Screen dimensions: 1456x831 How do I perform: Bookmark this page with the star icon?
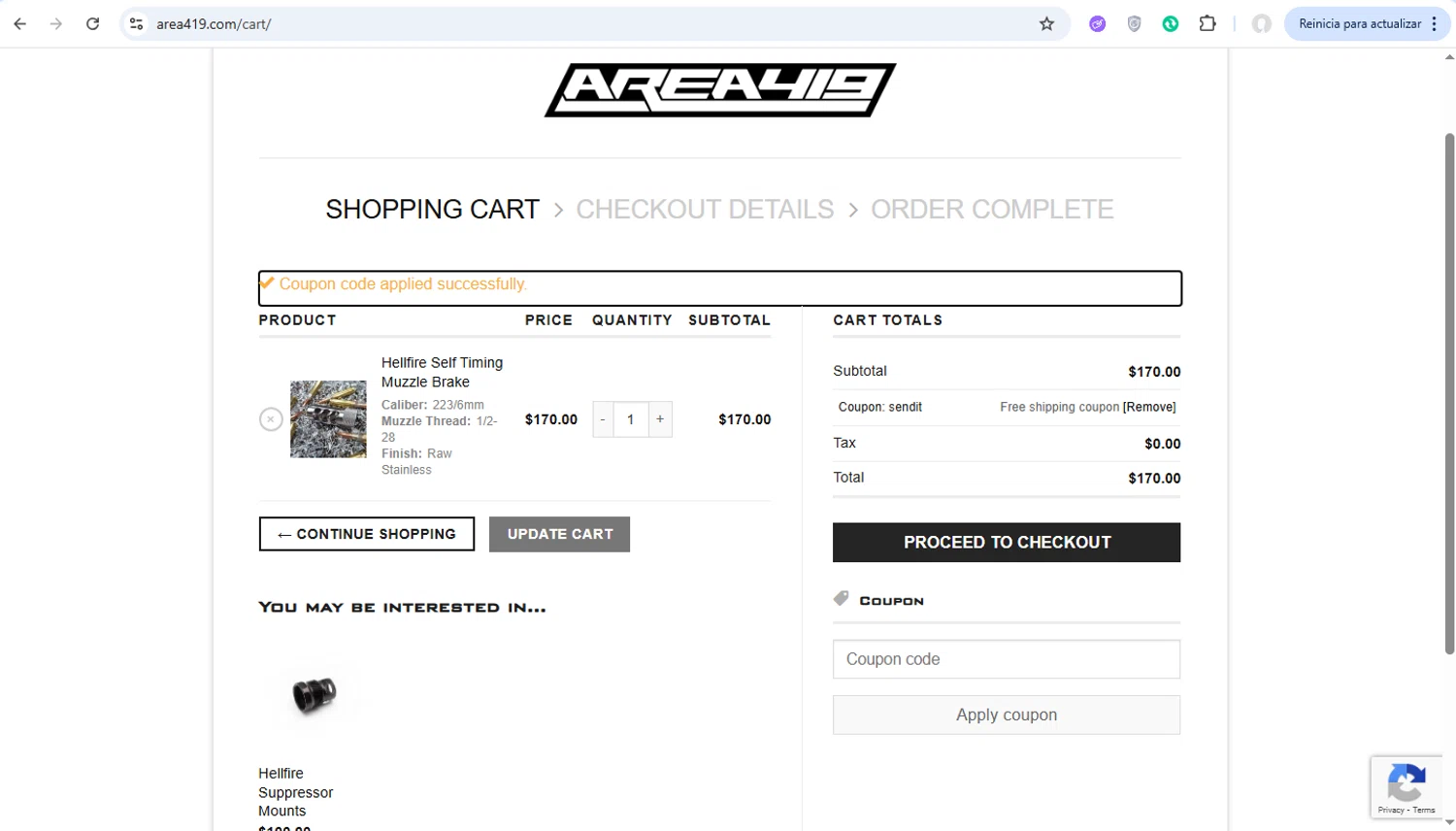pos(1046,24)
